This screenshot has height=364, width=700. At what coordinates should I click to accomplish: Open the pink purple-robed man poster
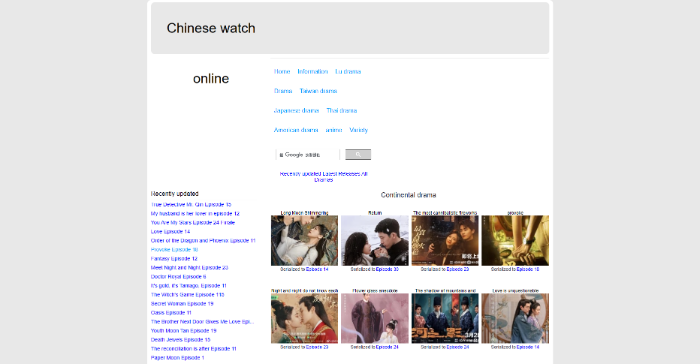(375, 318)
